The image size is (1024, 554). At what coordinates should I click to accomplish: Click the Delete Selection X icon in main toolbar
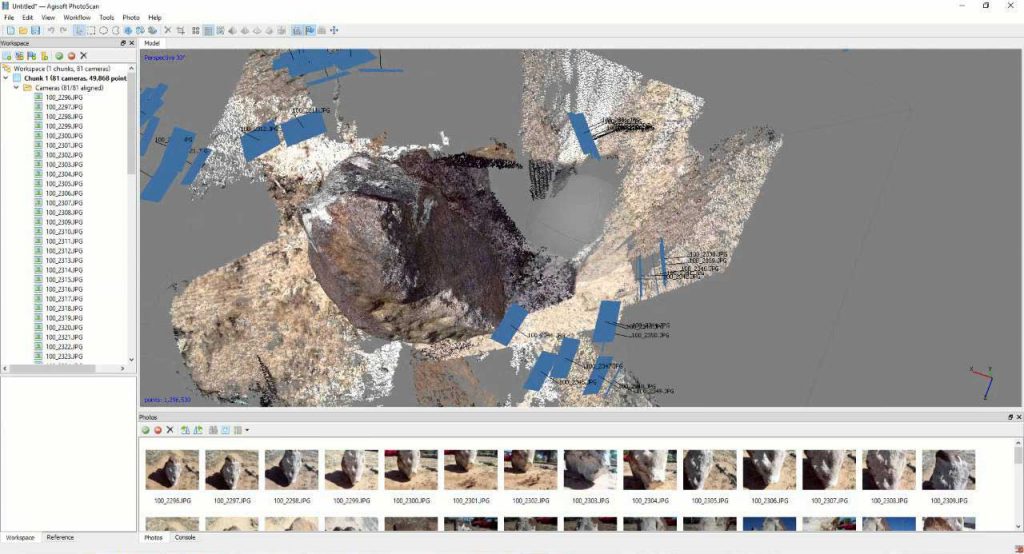coord(168,30)
